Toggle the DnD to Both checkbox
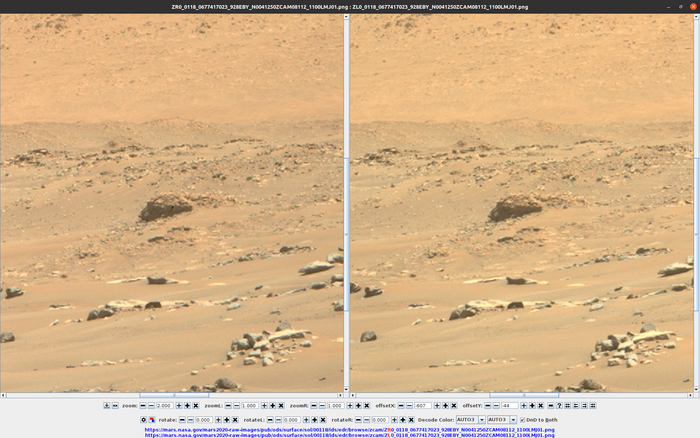This screenshot has height=438, width=700. [522, 420]
